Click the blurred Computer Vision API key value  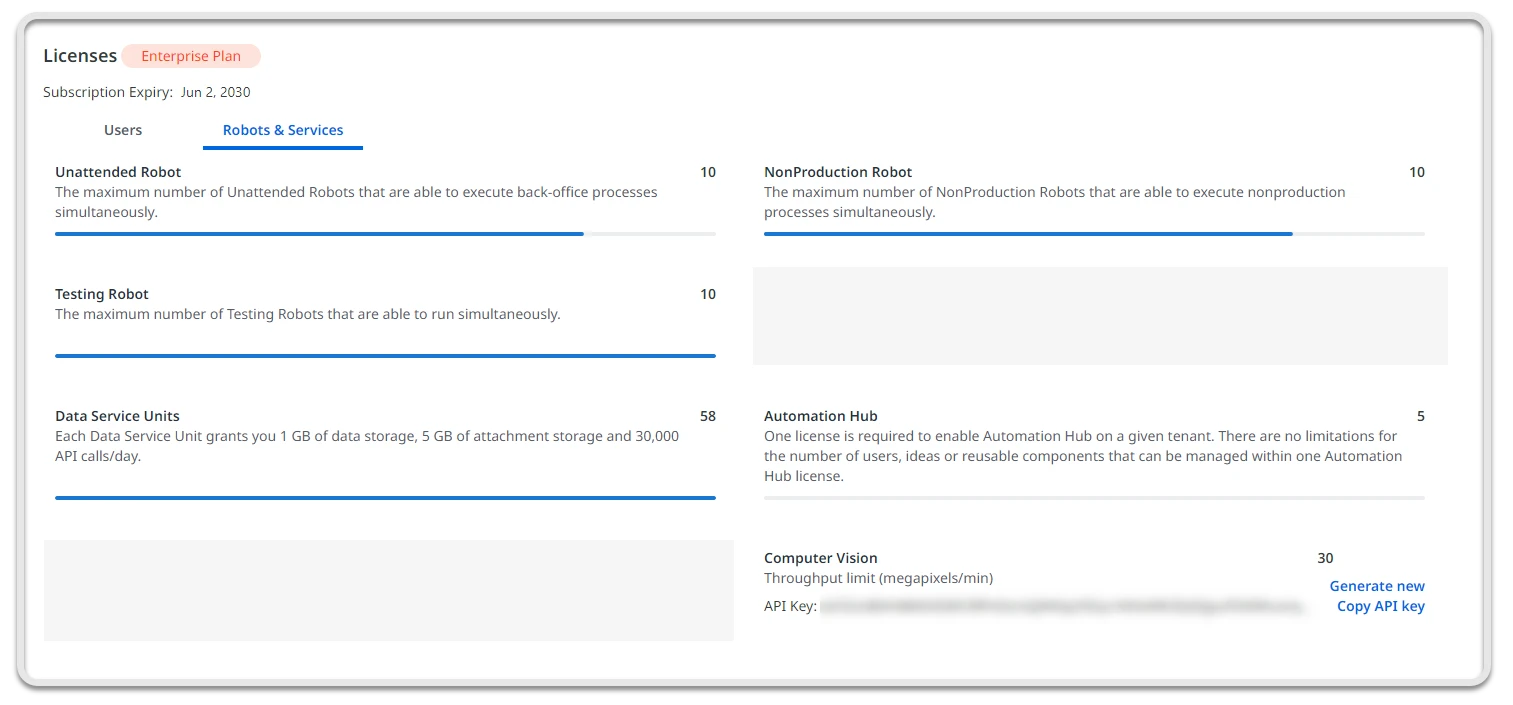coord(1063,606)
